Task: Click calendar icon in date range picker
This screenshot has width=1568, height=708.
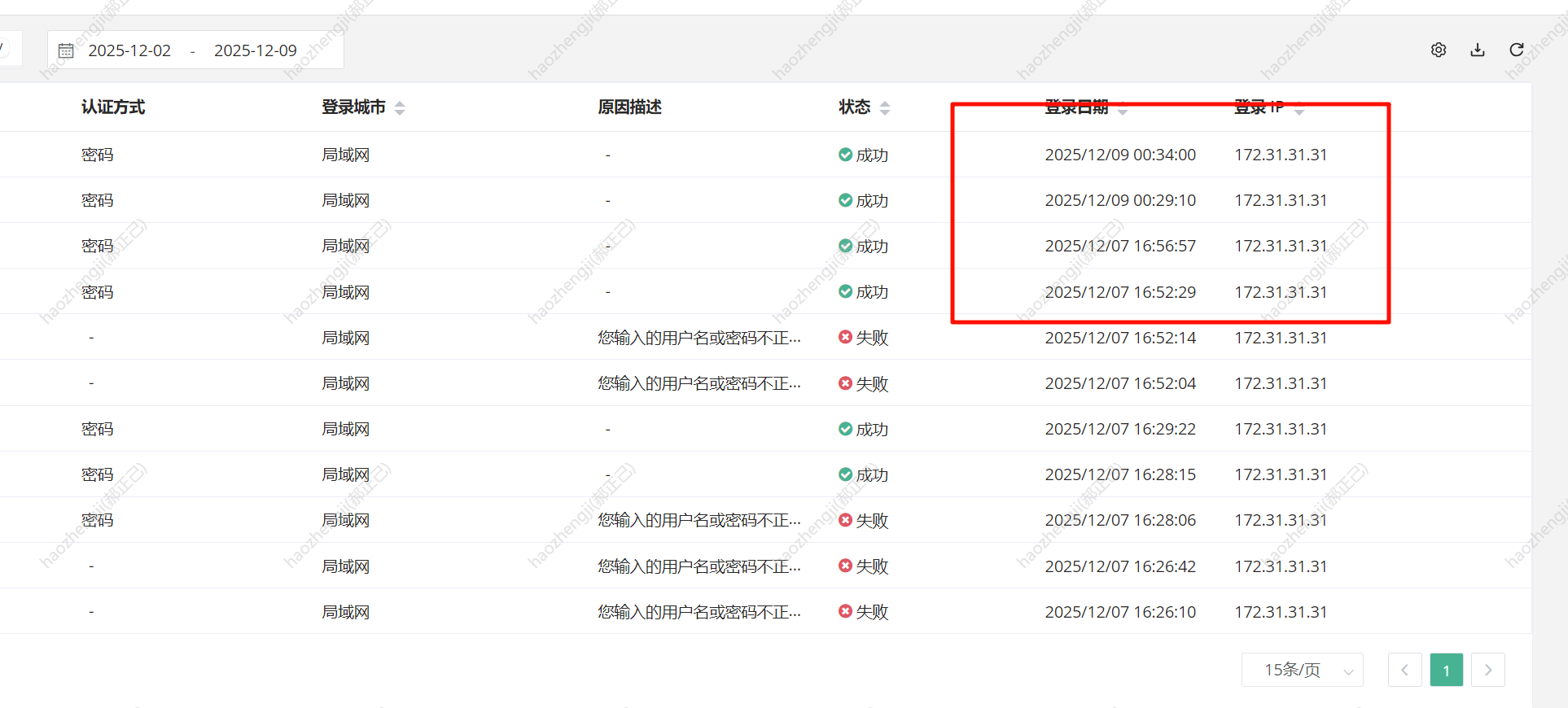Action: click(66, 50)
